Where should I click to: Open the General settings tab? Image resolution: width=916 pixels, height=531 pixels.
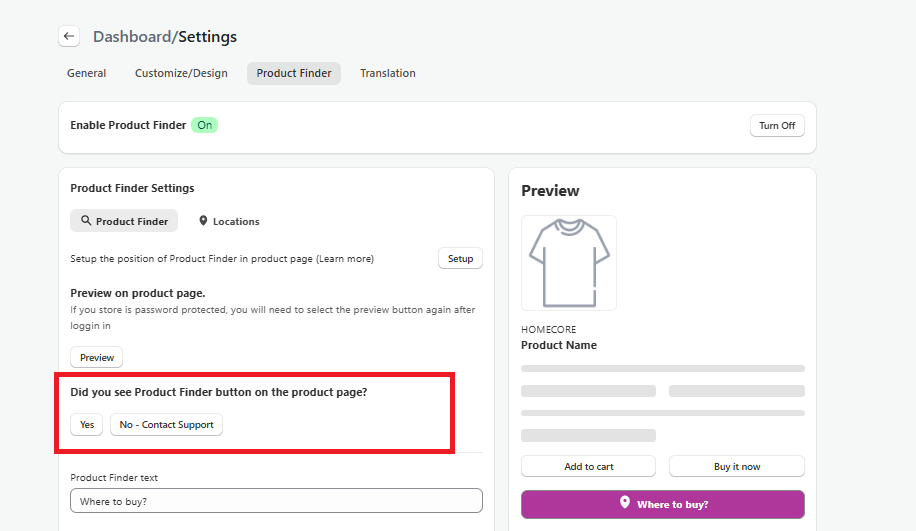(x=87, y=73)
